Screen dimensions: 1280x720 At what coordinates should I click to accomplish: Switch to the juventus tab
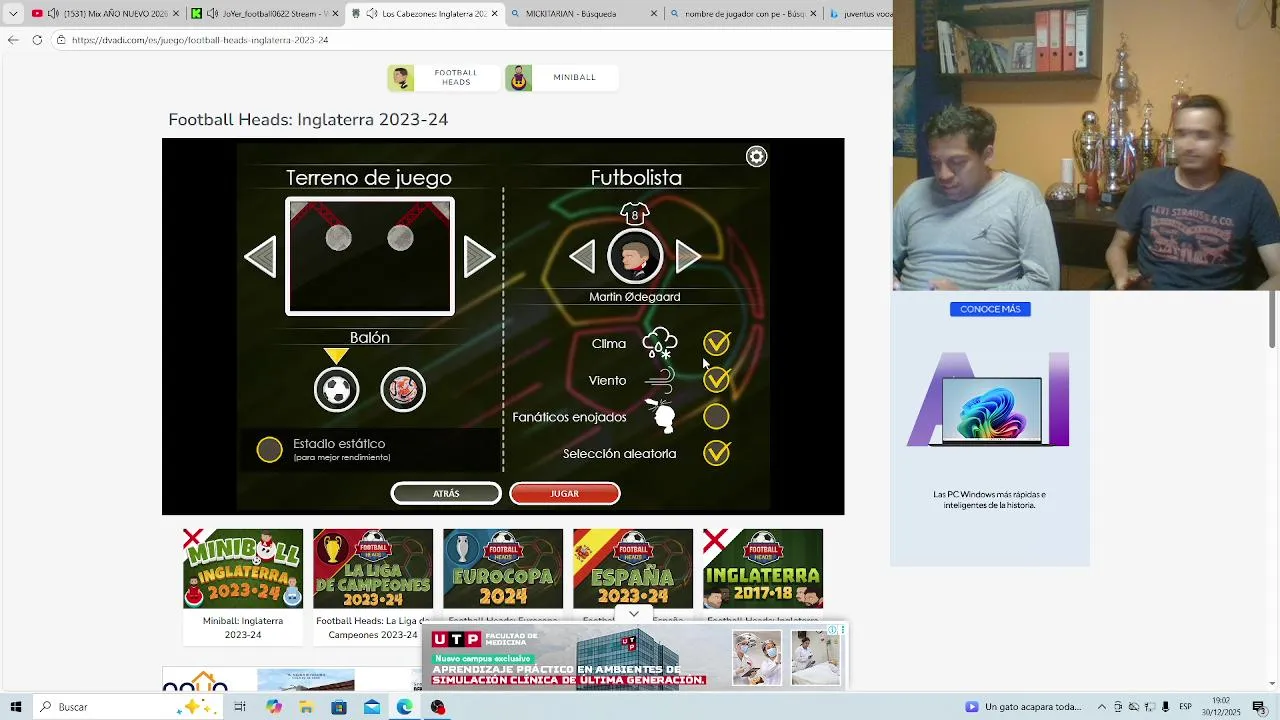[x=859, y=13]
